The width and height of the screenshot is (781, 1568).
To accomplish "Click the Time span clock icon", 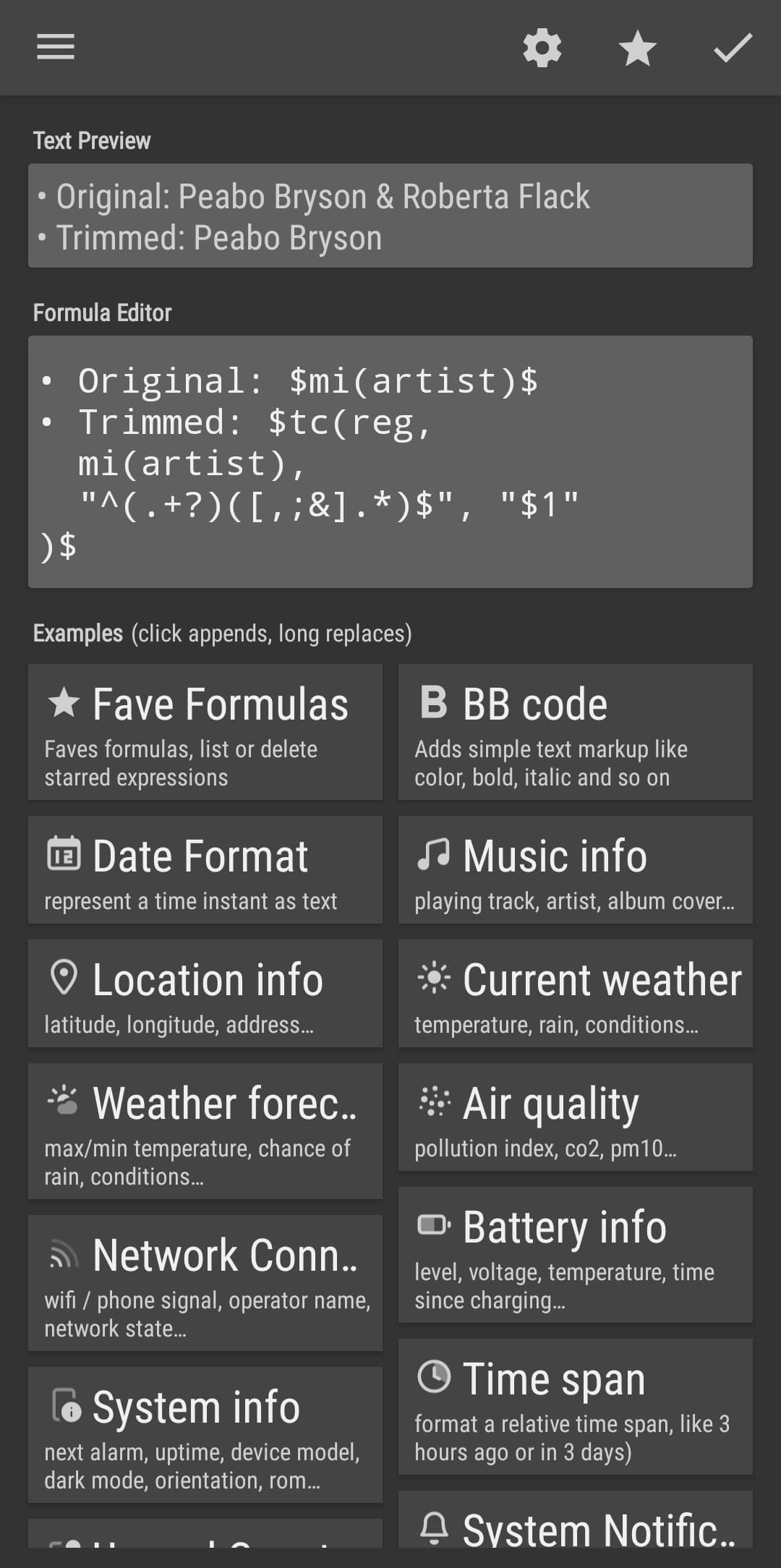I will pos(434,1376).
